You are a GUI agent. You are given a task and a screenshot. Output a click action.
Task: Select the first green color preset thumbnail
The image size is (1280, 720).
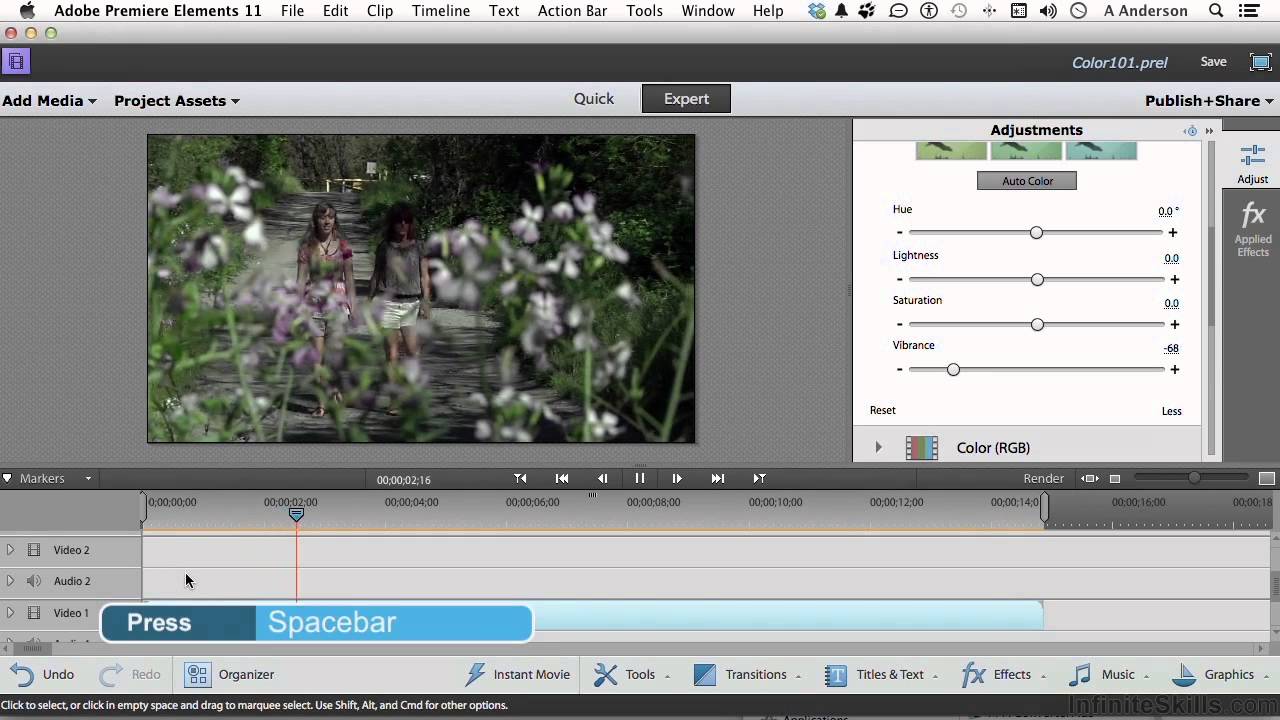tap(951, 151)
